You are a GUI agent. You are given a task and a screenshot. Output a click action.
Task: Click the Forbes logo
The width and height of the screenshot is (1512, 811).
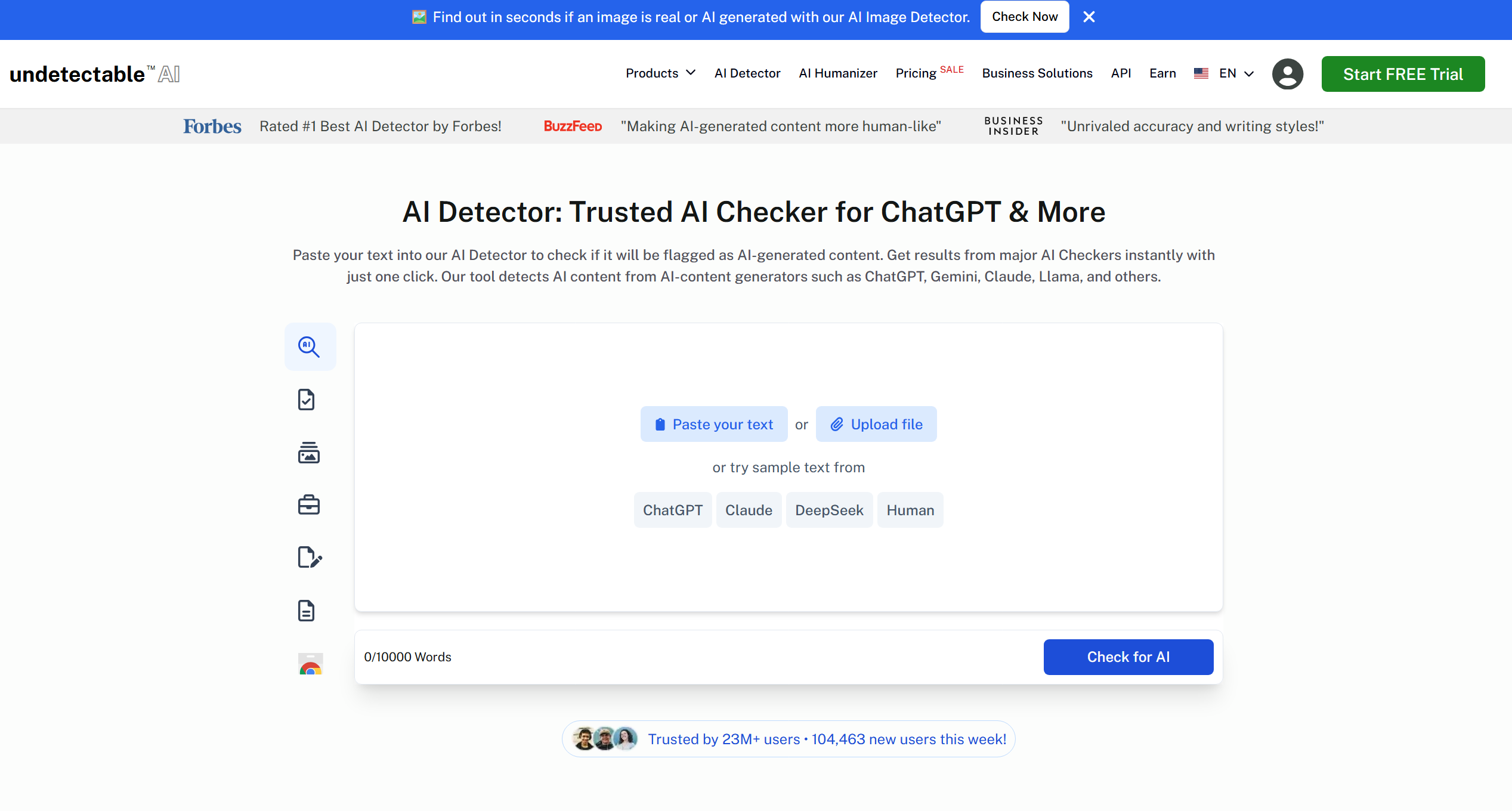click(x=212, y=126)
